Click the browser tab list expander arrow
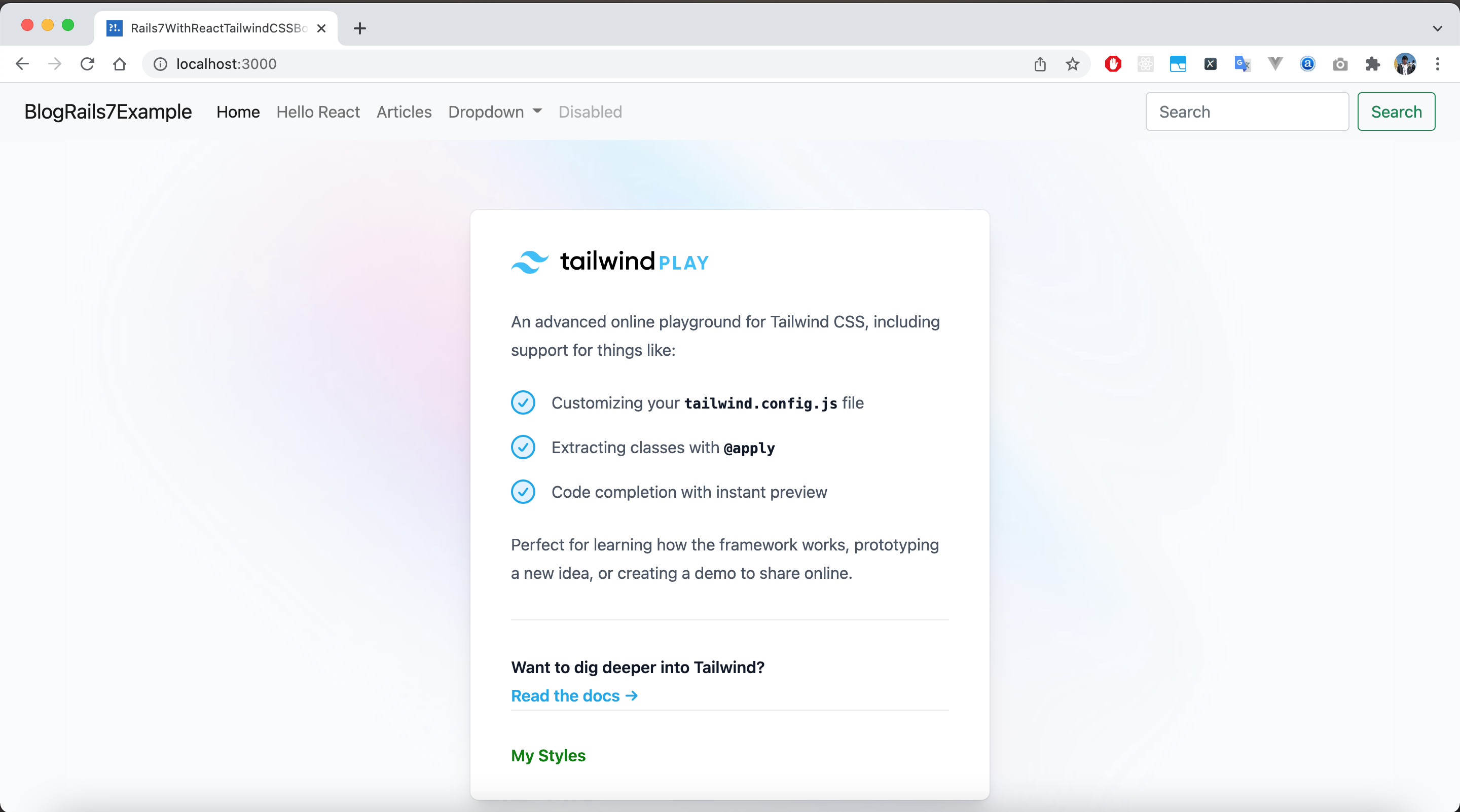1460x812 pixels. pyautogui.click(x=1438, y=28)
